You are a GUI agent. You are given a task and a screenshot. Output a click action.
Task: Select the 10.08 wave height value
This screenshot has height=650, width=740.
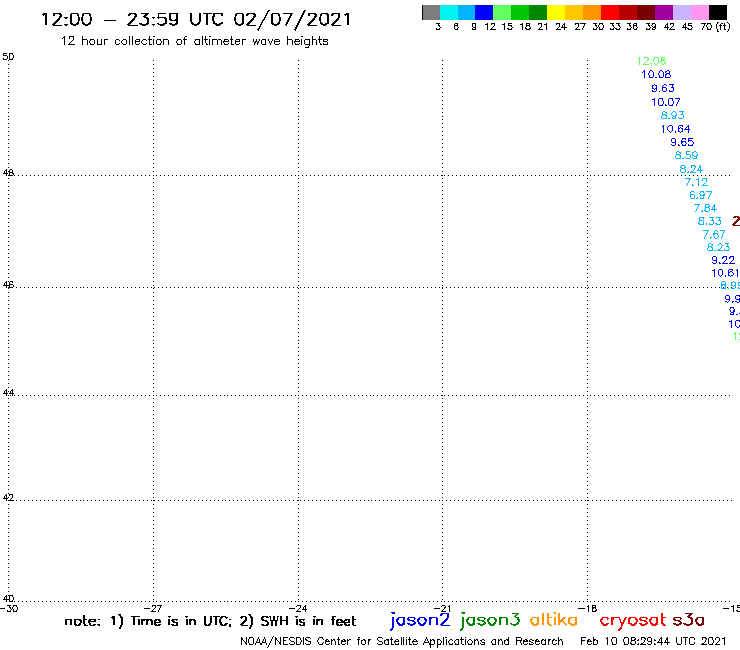(x=656, y=74)
